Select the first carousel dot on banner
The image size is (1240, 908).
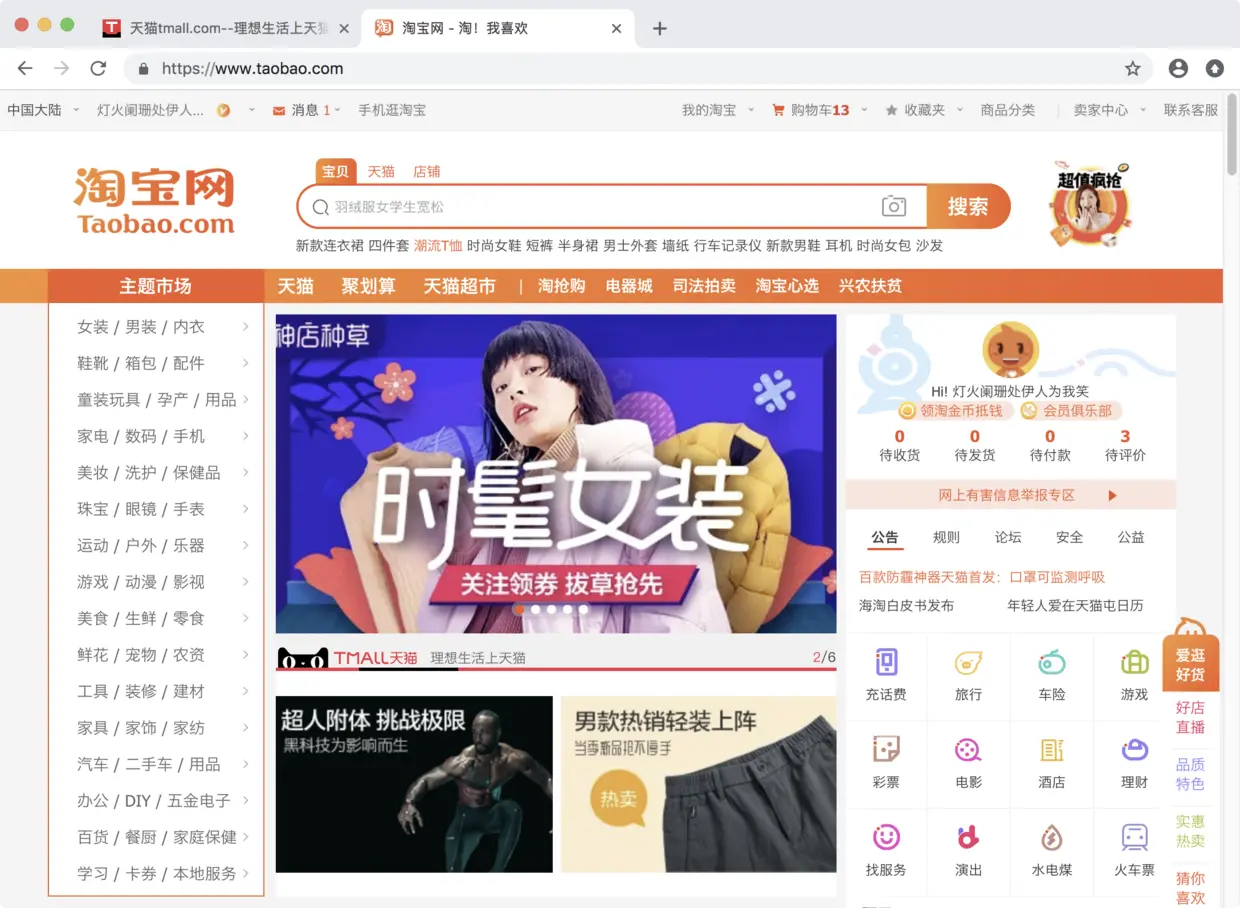click(519, 609)
